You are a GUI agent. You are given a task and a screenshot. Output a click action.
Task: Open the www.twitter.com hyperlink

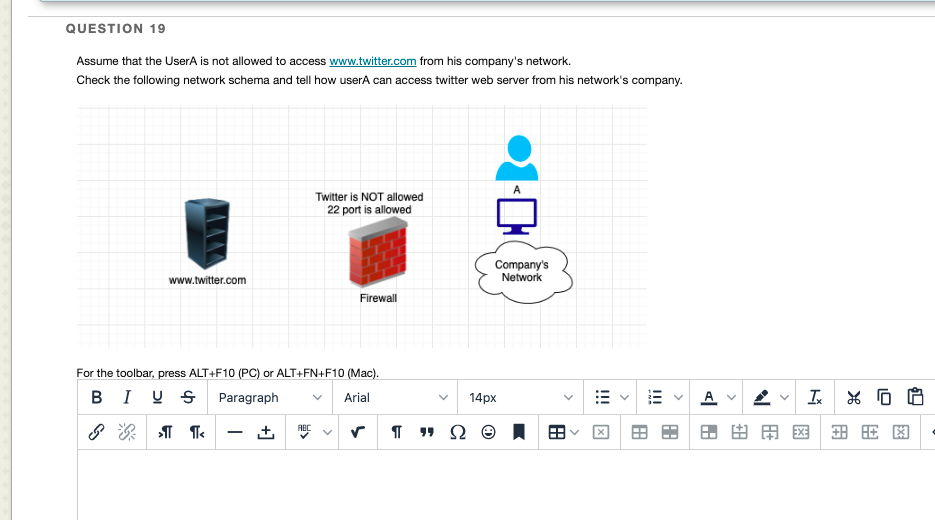click(373, 61)
